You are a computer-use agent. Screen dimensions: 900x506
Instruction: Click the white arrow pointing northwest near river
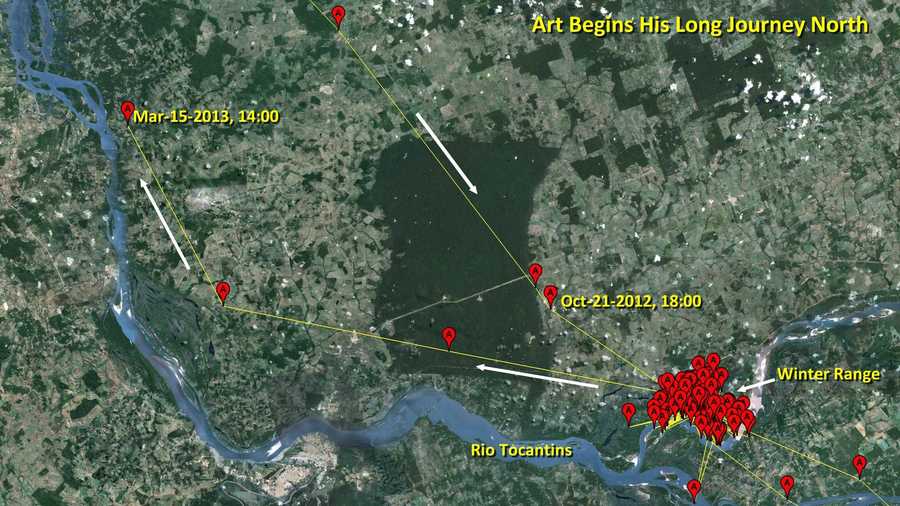[165, 224]
